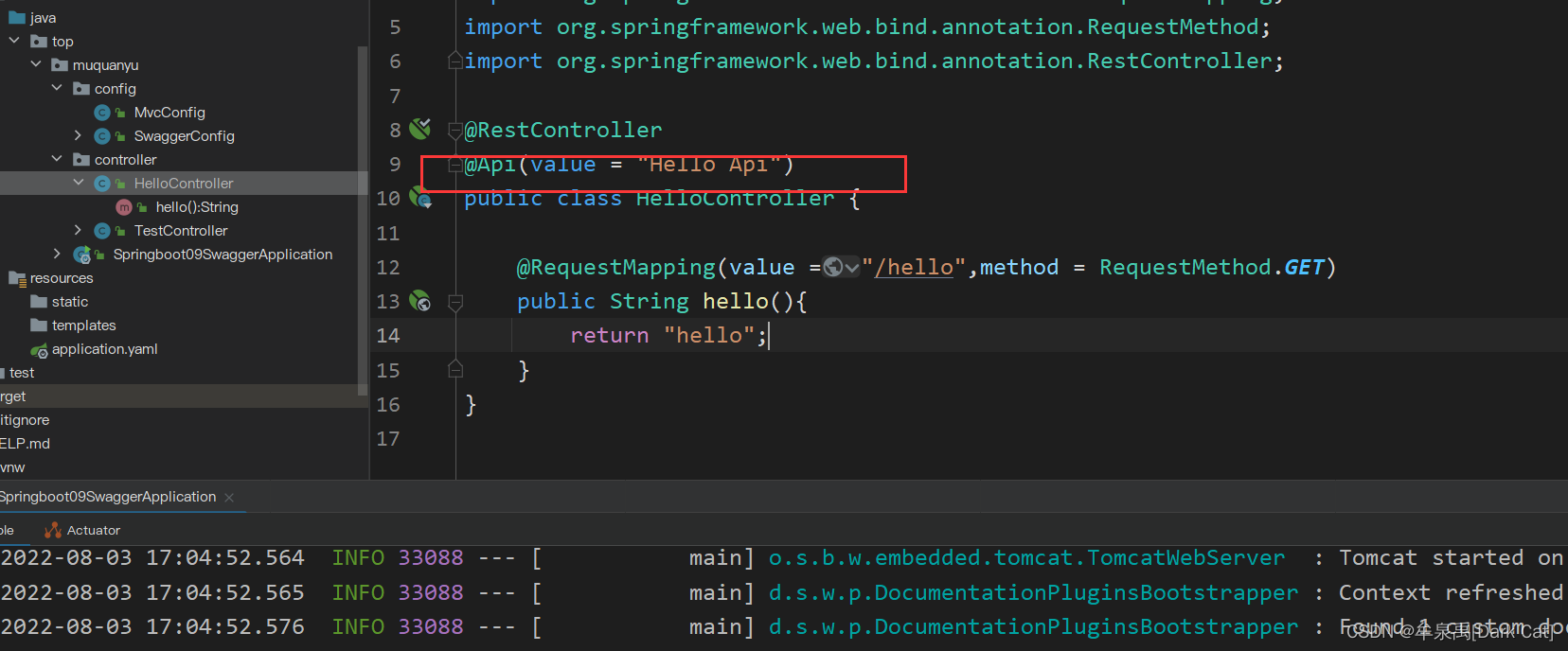
Task: Collapse the controller folder
Action: 57,159
